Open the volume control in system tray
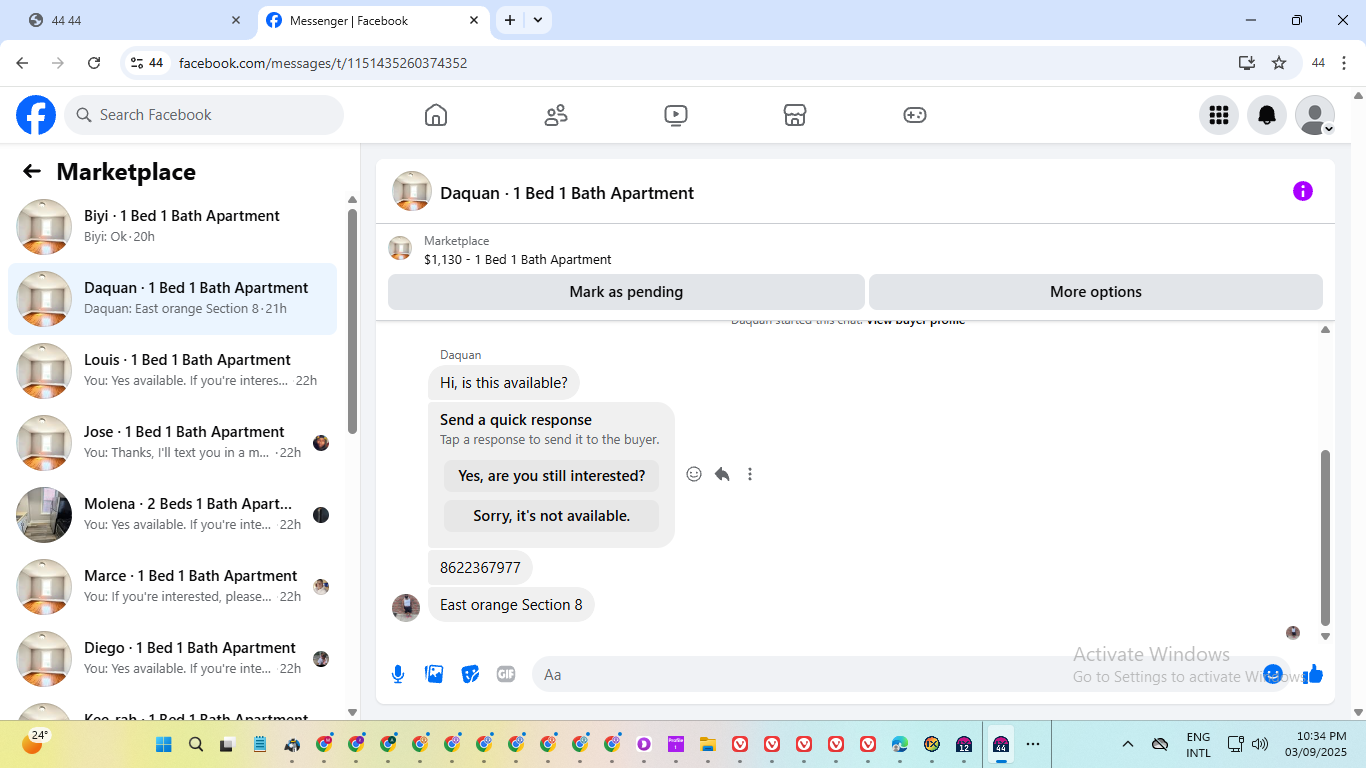Image resolution: width=1366 pixels, height=768 pixels. (1260, 744)
